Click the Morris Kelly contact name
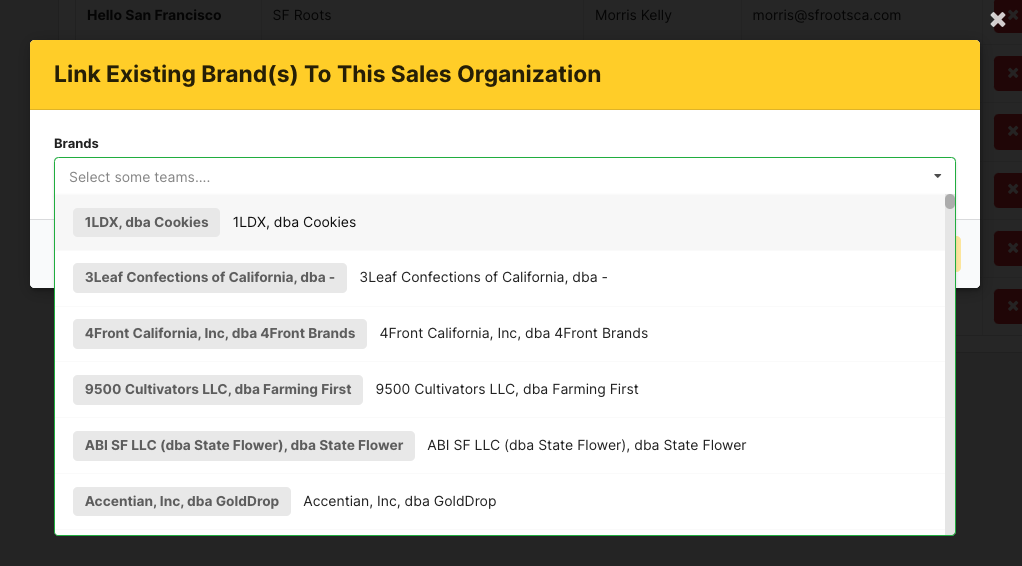Viewport: 1022px width, 566px height. 633,16
